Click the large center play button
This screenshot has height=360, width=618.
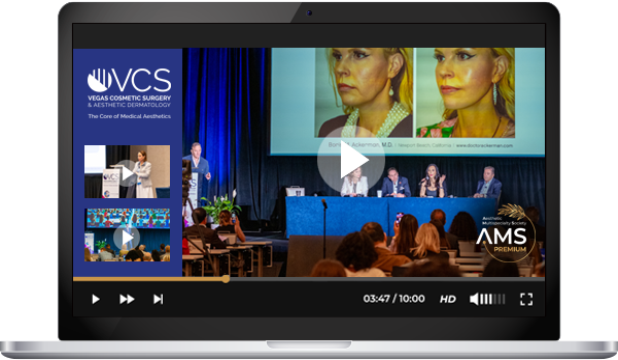tap(351, 160)
